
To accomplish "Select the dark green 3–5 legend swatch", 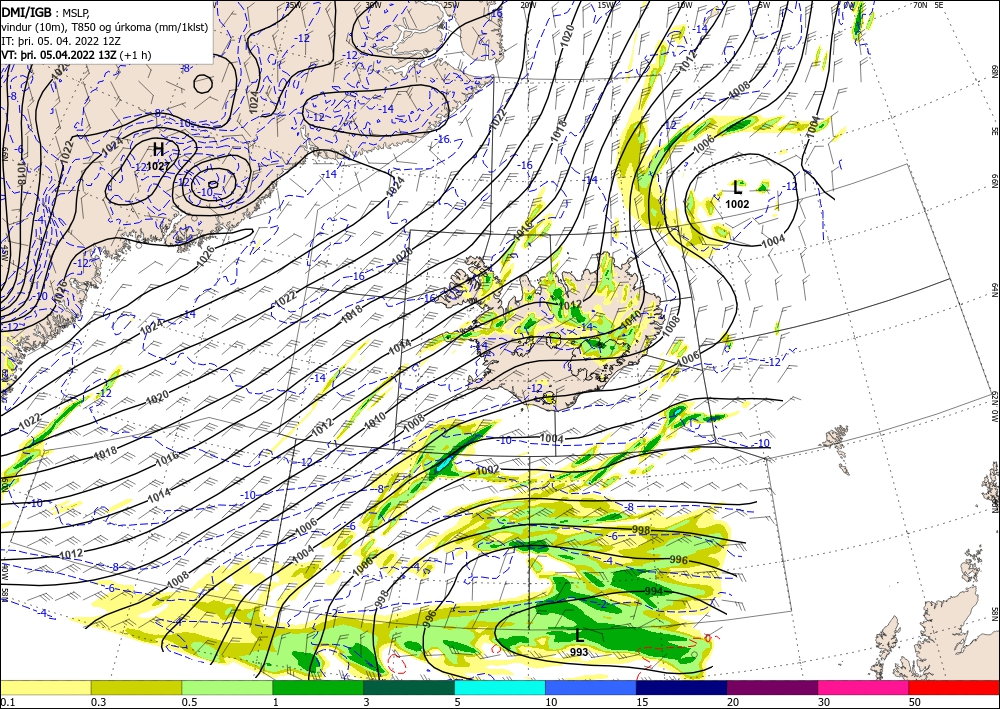I will [x=409, y=687].
